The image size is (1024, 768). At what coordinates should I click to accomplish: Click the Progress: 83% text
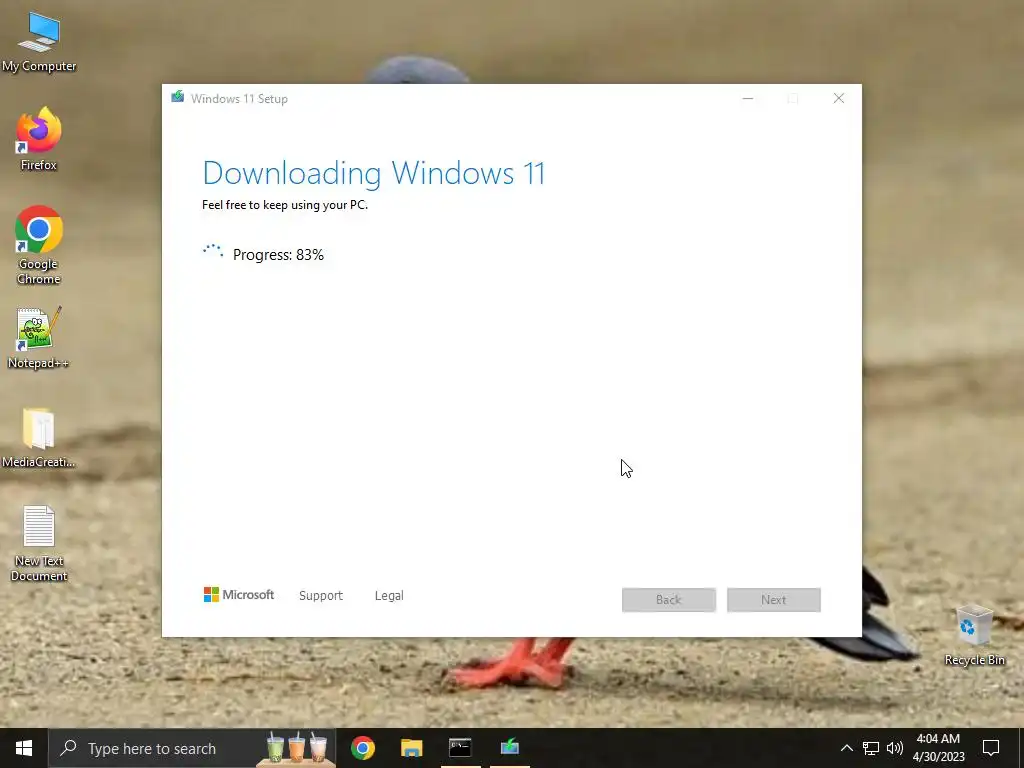point(278,255)
